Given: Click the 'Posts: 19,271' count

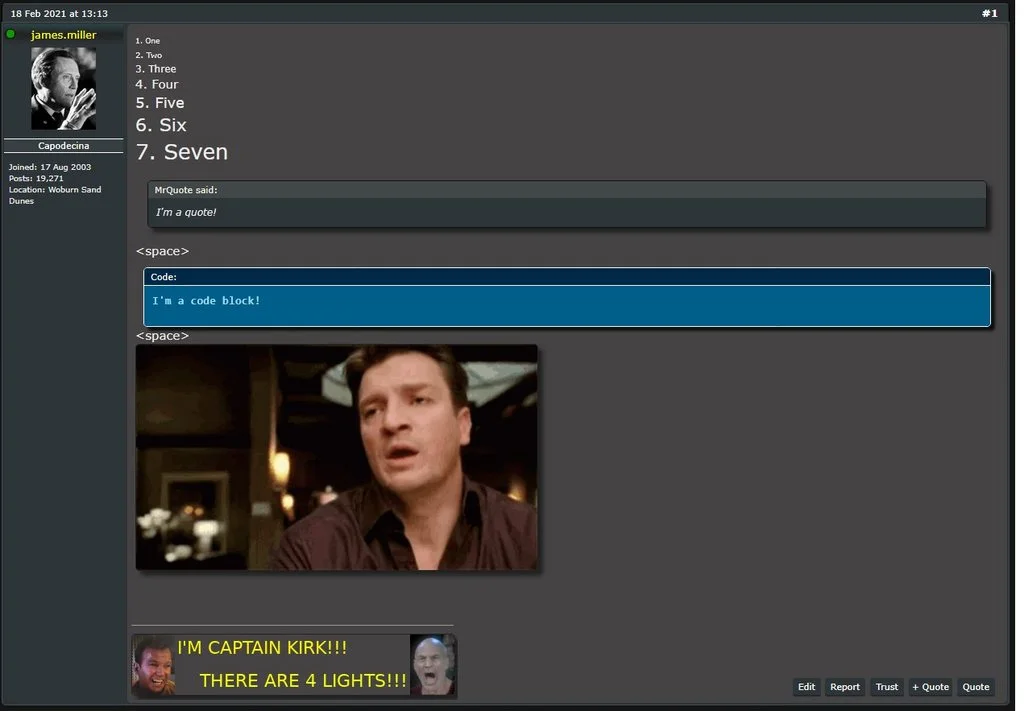Looking at the screenshot, I should (x=36, y=178).
